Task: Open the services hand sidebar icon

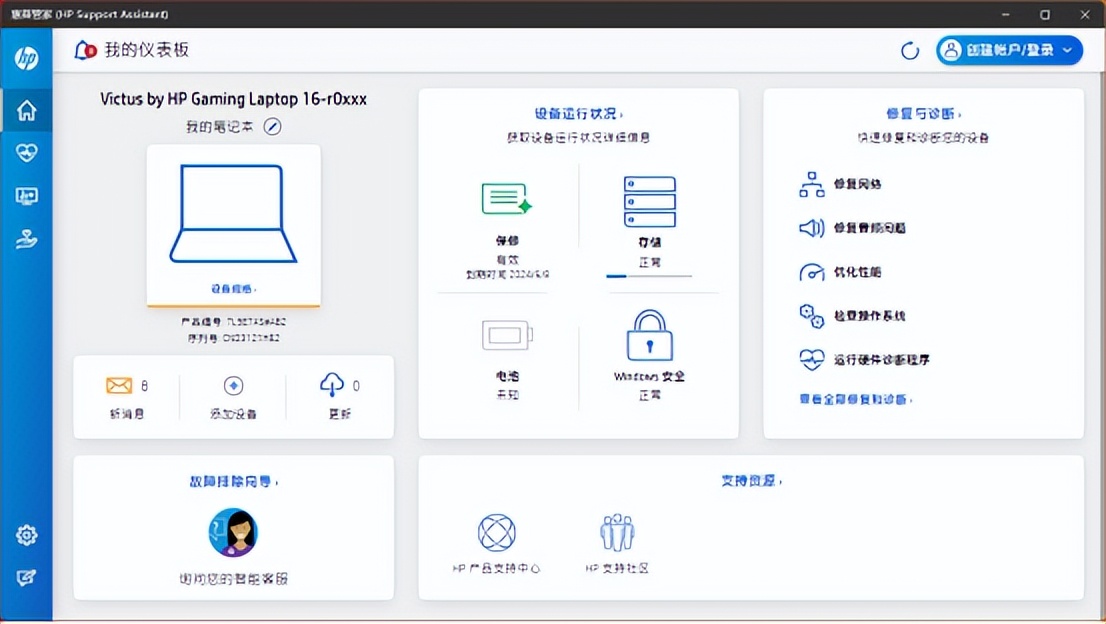Action: click(26, 238)
